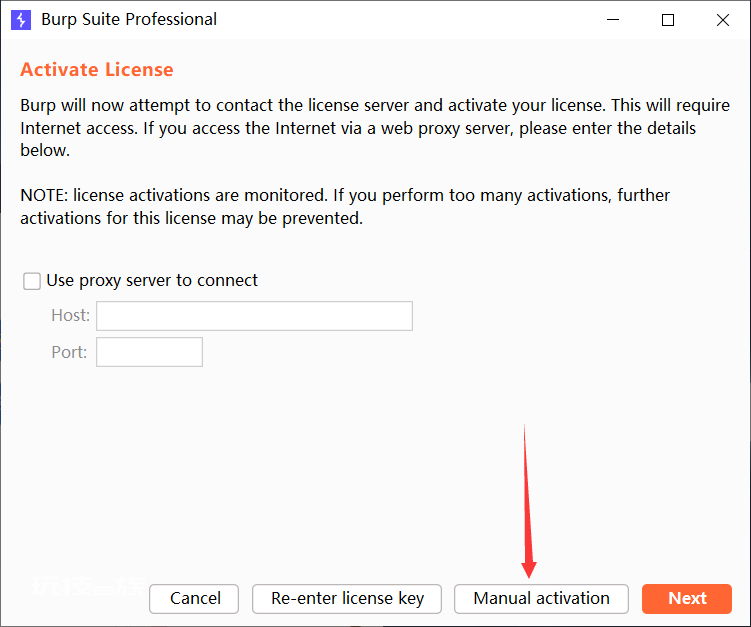Click the 'Port:' field label
This screenshot has width=751, height=627.
69,352
